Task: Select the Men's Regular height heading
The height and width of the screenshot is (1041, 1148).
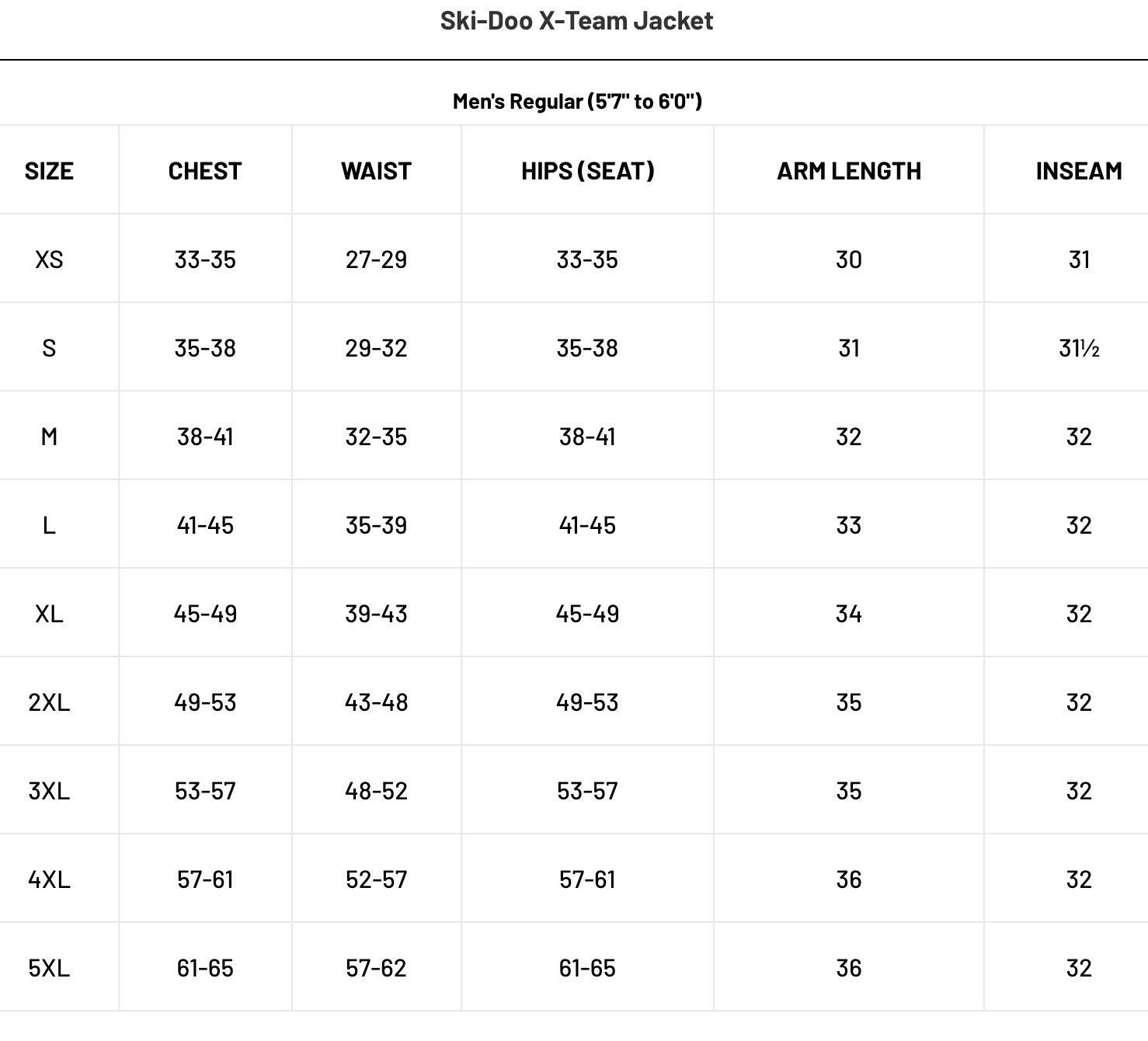Action: tap(577, 102)
